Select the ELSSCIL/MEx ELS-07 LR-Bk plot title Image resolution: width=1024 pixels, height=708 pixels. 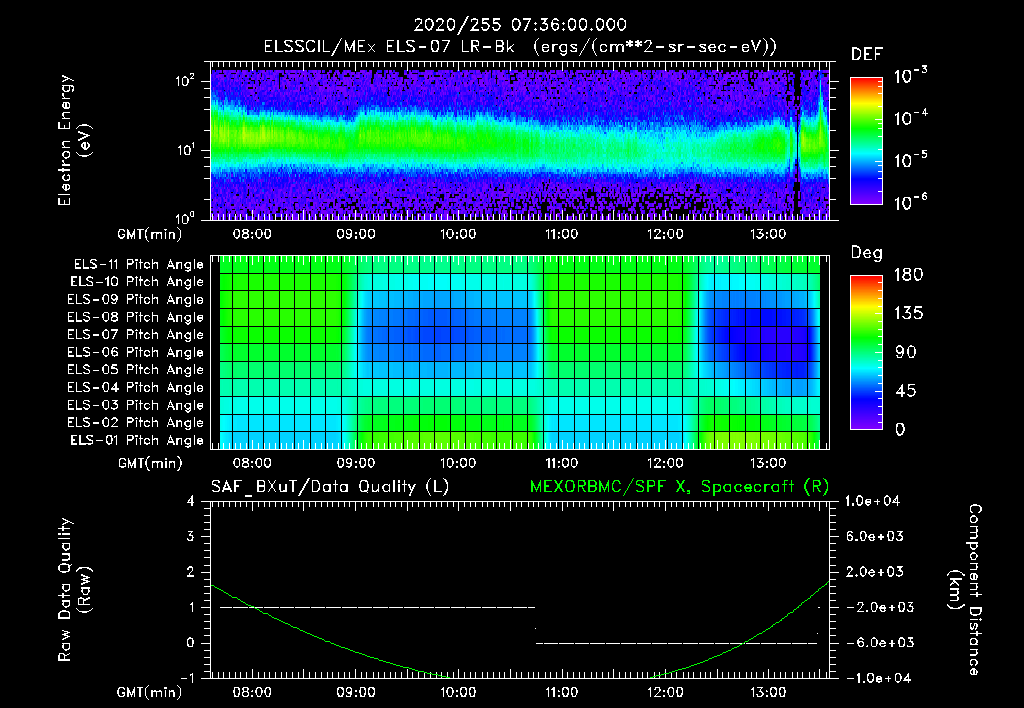520,47
